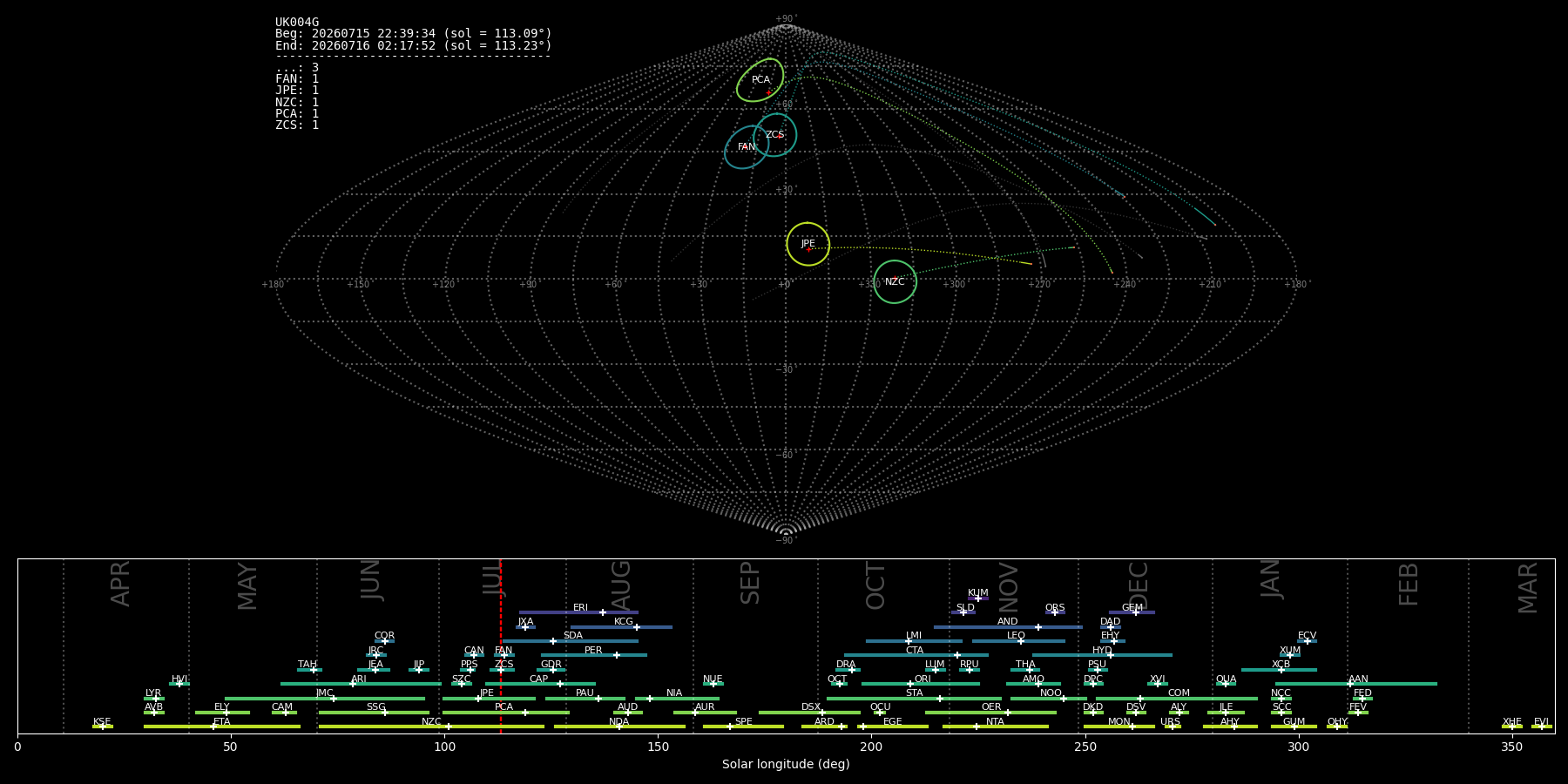Image resolution: width=1568 pixels, height=784 pixels.
Task: Click the +270 longitude label on sky map
Action: pyautogui.click(x=1039, y=284)
